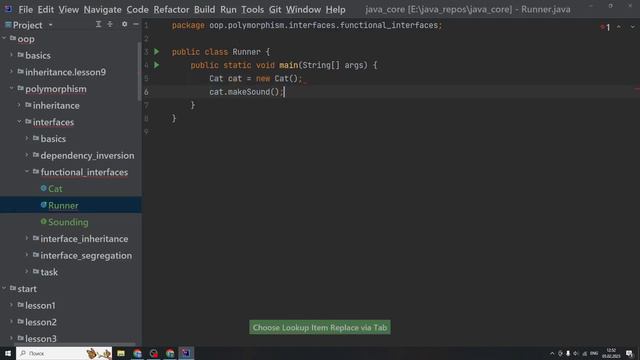Collapse the functional_interfaces folder
640x360 pixels.
[x=27, y=172]
